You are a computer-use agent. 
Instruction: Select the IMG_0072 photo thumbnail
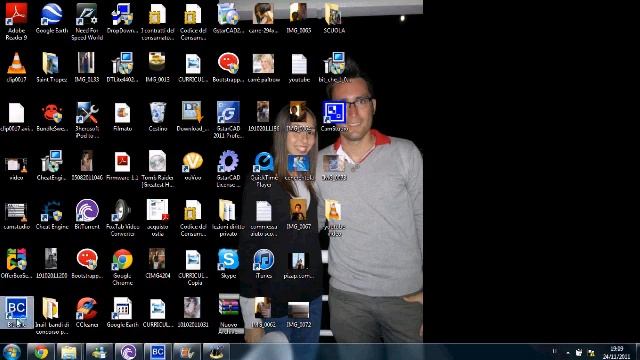[299, 312]
